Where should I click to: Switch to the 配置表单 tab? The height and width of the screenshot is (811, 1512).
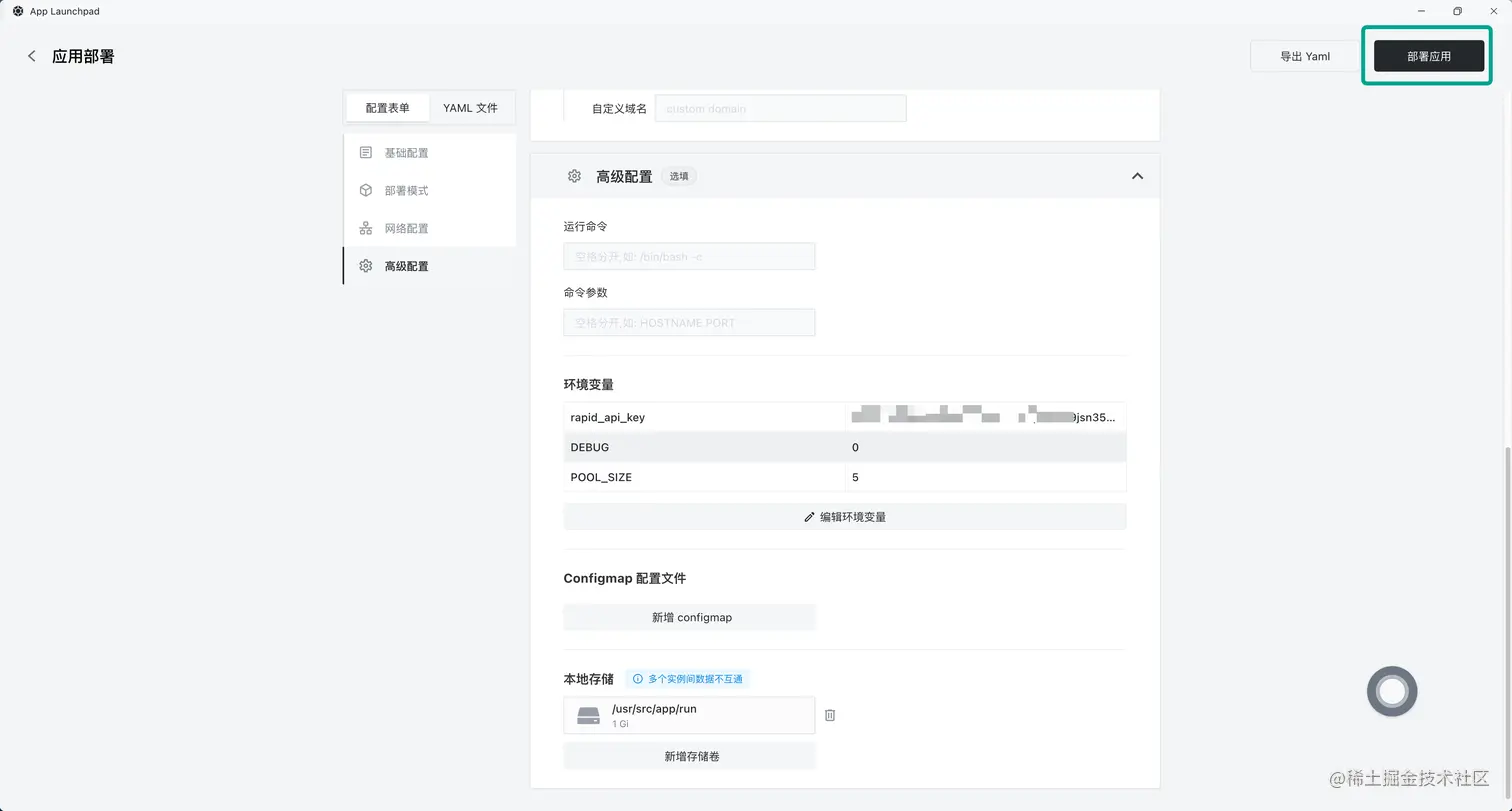[388, 108]
